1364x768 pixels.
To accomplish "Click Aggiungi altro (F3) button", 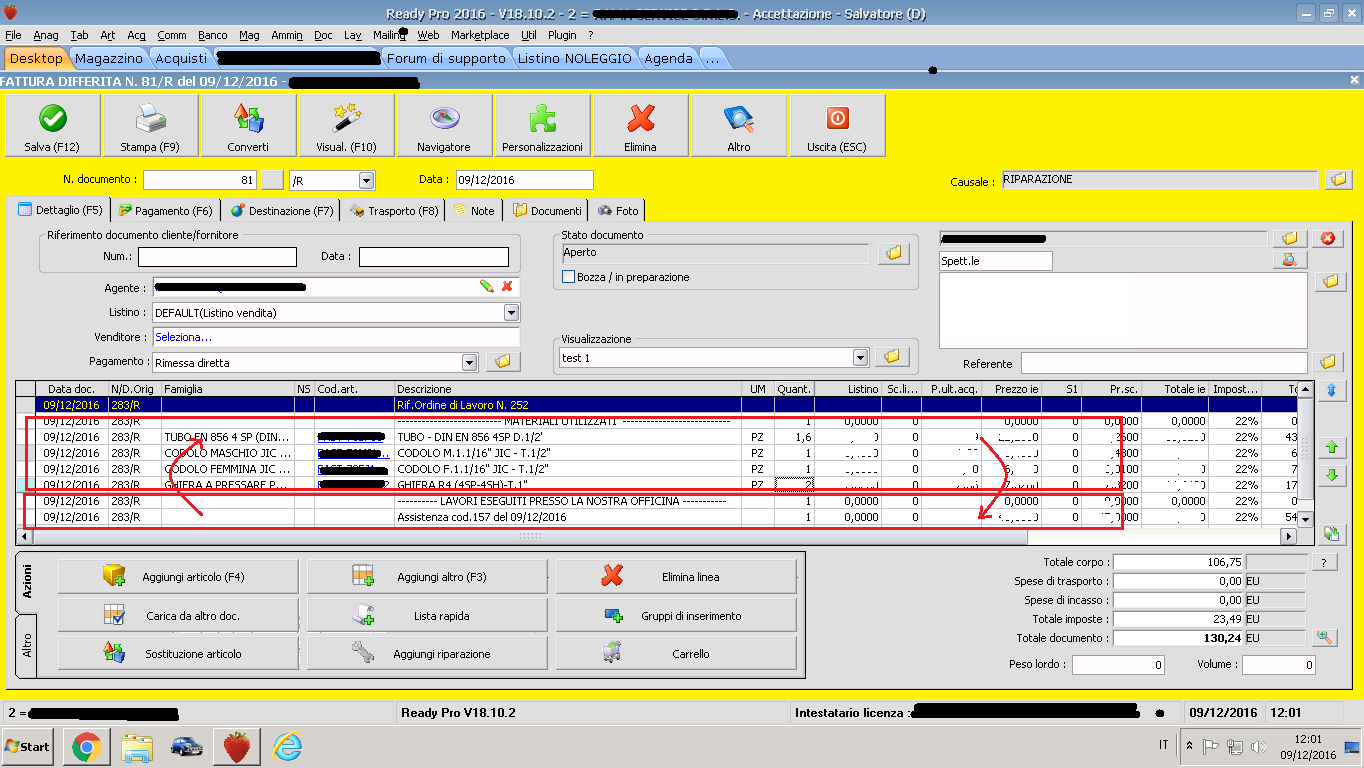I will tap(427, 577).
